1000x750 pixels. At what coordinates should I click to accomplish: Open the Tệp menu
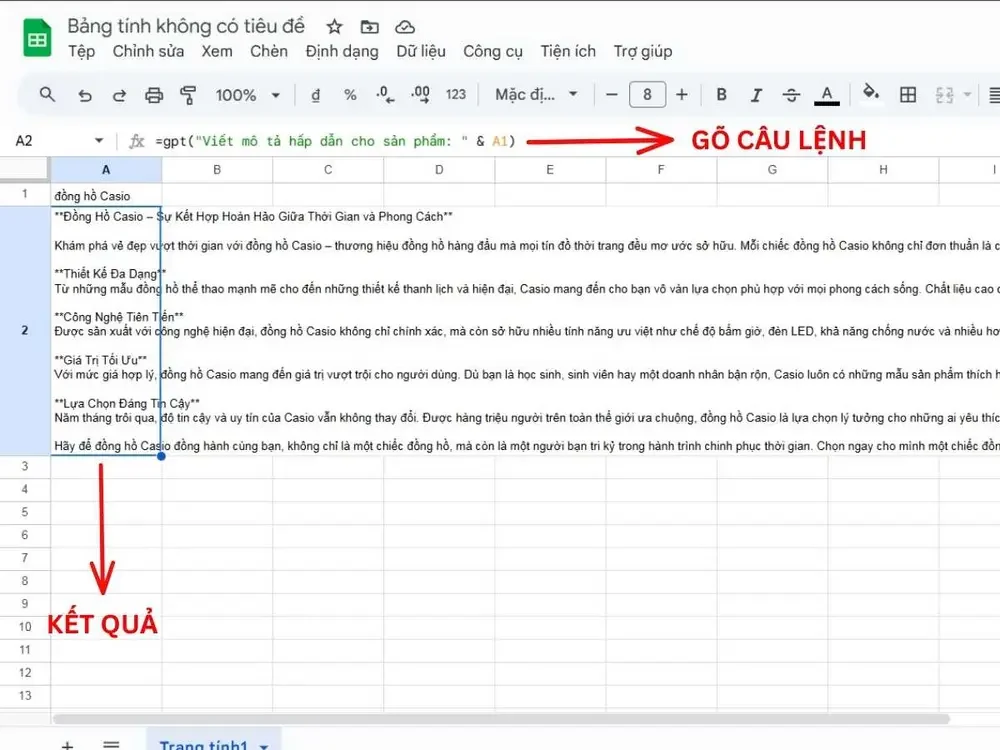(82, 51)
